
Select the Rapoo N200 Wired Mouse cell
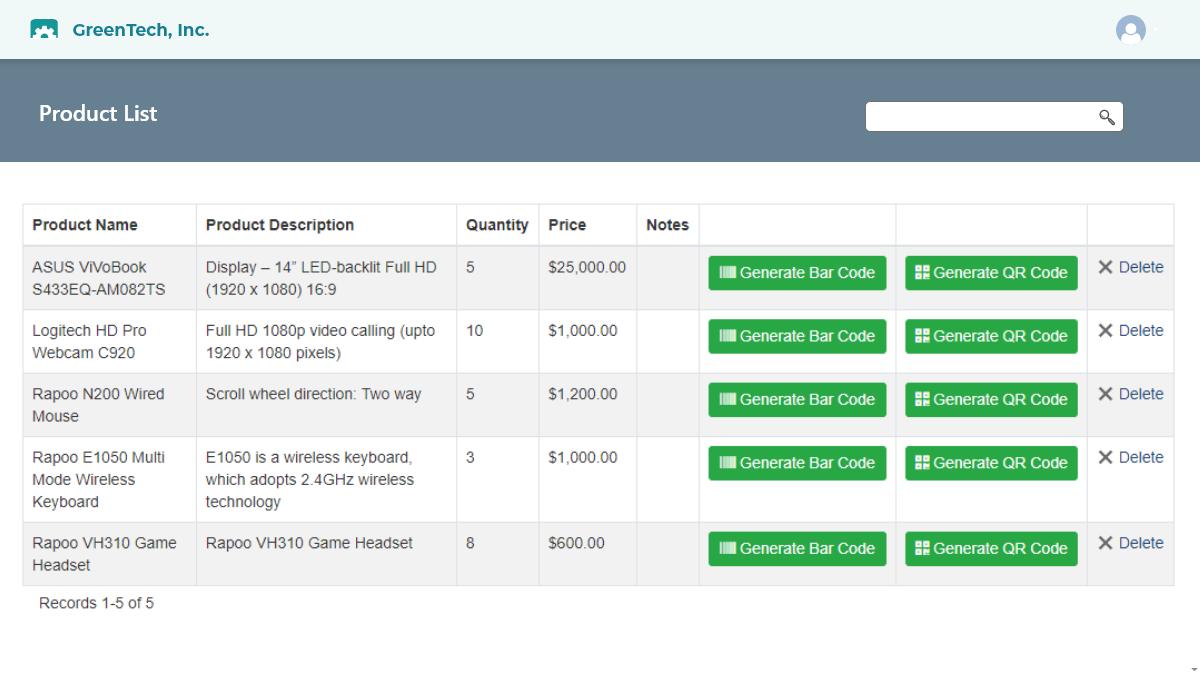(x=110, y=405)
